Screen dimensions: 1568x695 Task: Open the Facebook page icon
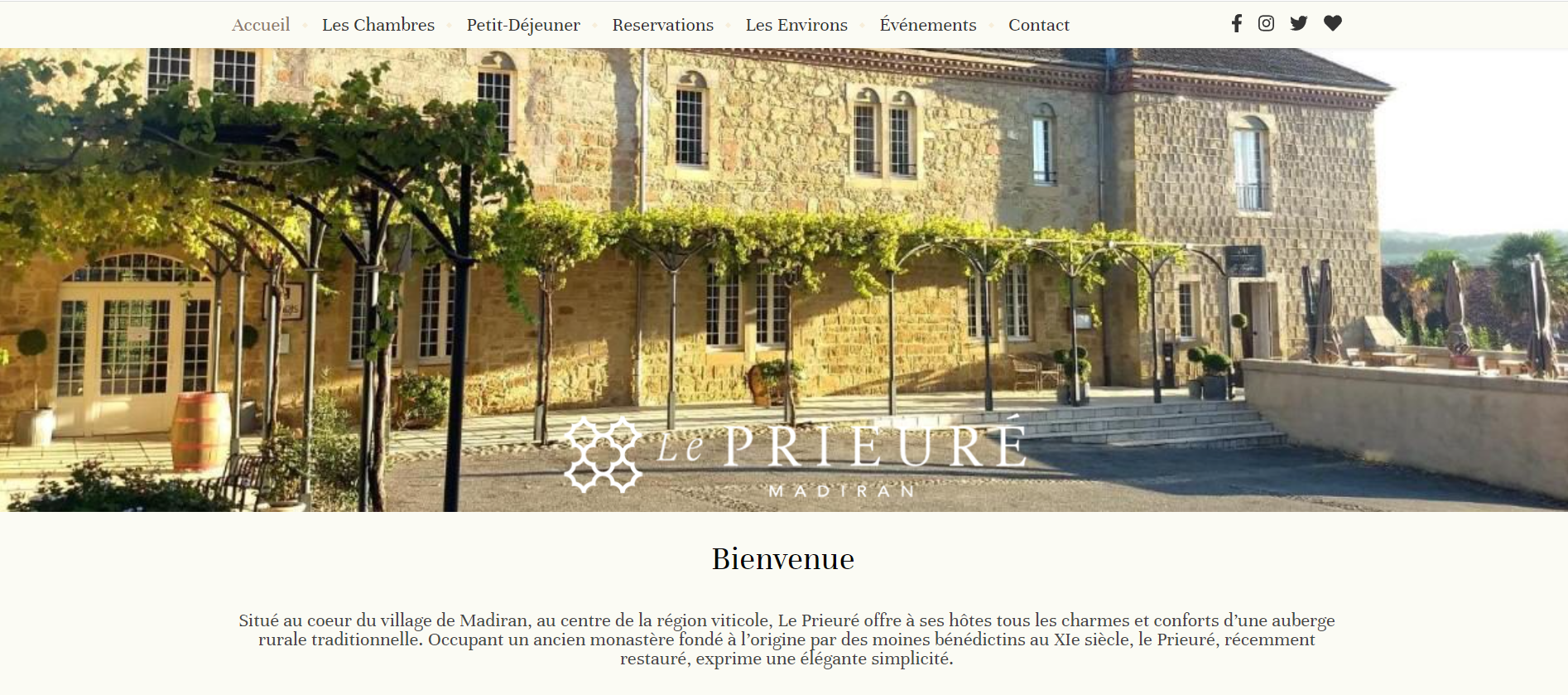pyautogui.click(x=1236, y=23)
